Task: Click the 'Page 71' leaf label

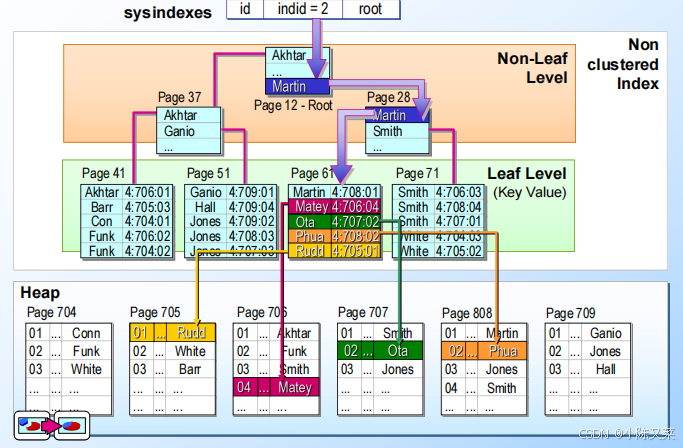Action: coord(417,173)
